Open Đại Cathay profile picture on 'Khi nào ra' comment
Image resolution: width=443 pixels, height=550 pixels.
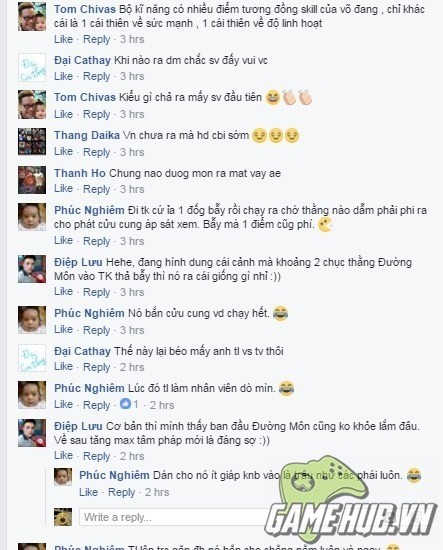tap(32, 67)
